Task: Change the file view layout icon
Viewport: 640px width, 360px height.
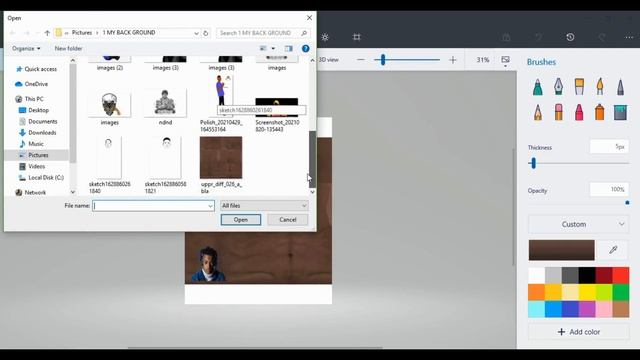Action: (263, 49)
